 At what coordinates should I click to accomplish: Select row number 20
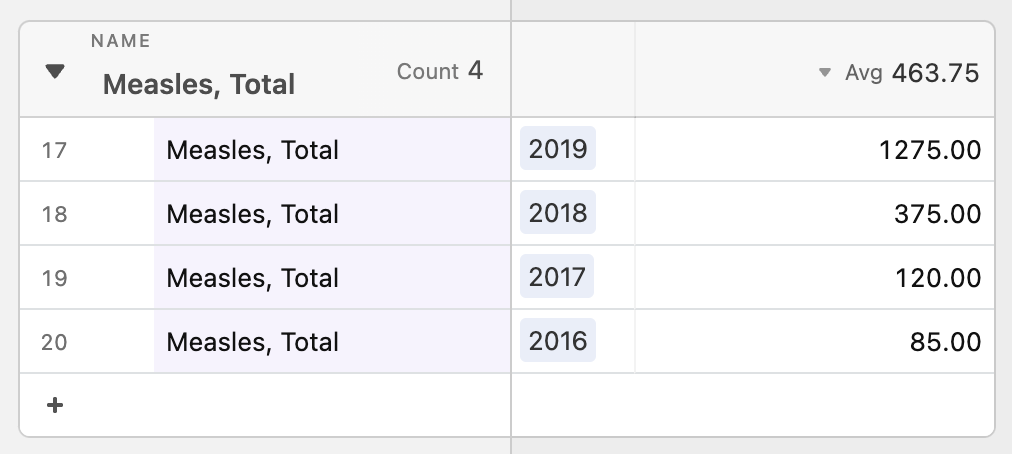tap(54, 342)
